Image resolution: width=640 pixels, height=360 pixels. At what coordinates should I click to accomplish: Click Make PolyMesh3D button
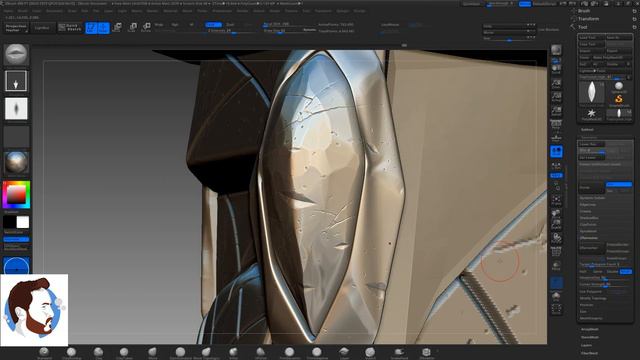click(x=611, y=58)
